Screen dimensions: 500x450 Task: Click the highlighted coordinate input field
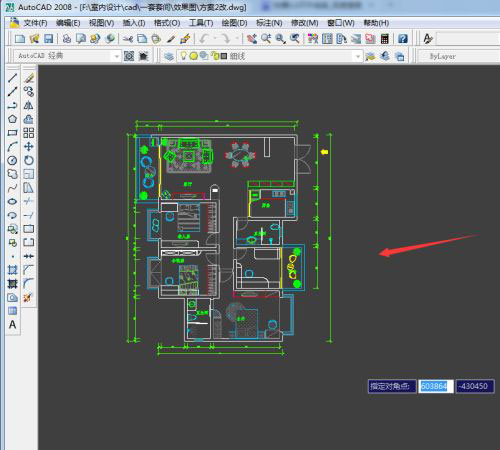pos(436,386)
